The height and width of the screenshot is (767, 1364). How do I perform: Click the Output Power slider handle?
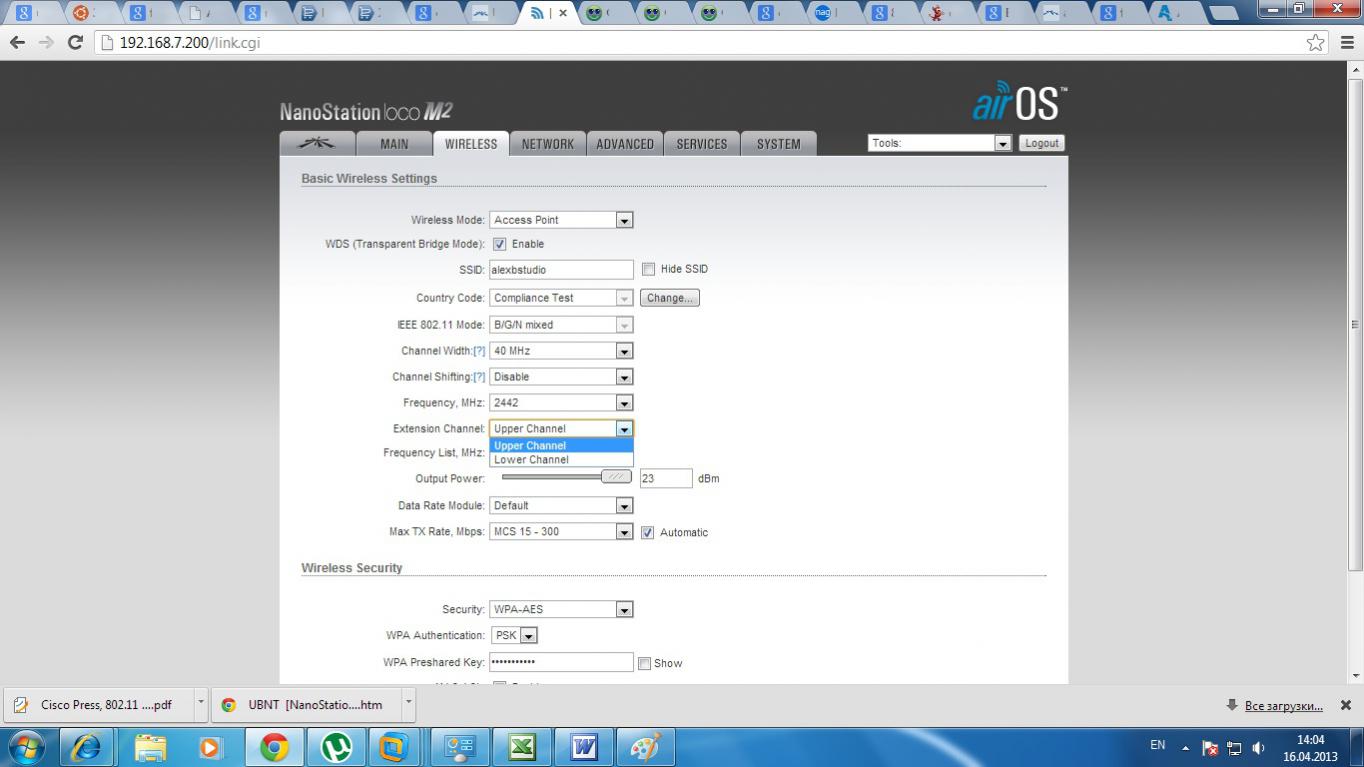tap(616, 477)
